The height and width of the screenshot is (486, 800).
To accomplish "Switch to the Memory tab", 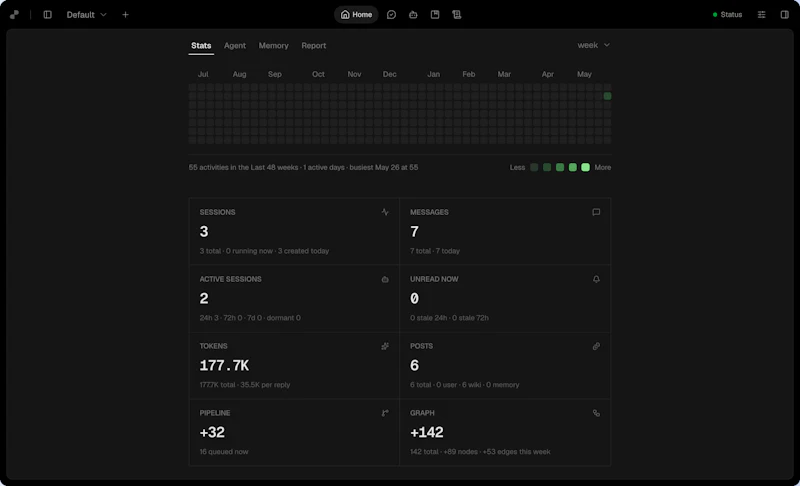I will coord(273,45).
